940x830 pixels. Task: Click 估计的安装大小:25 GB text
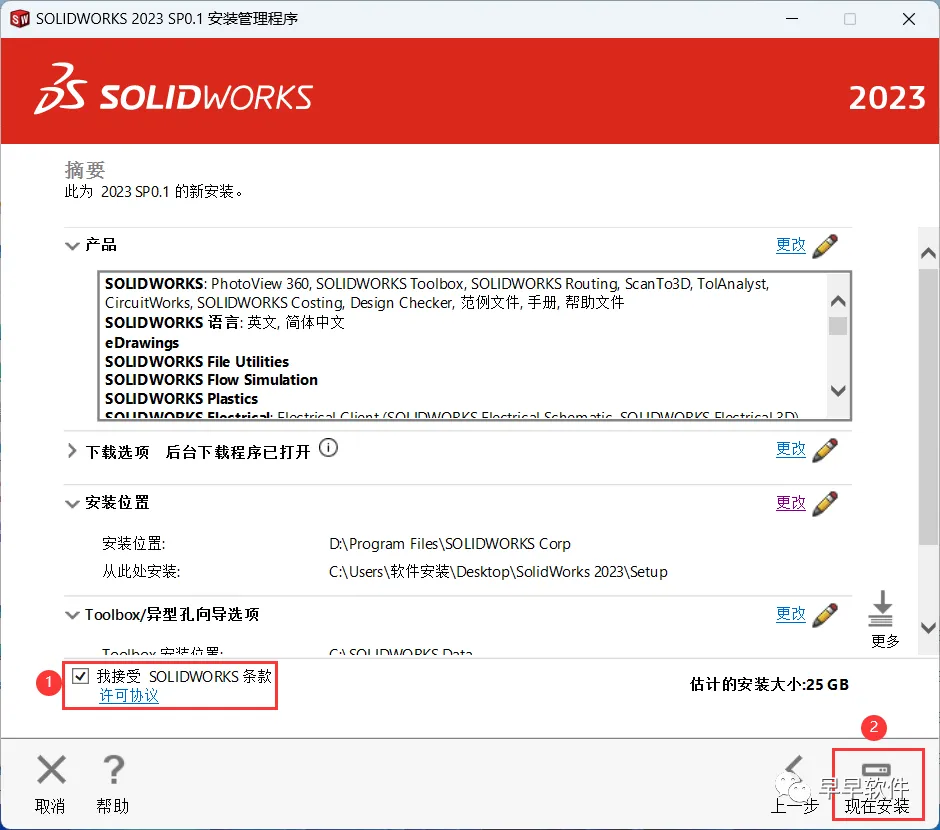click(769, 684)
